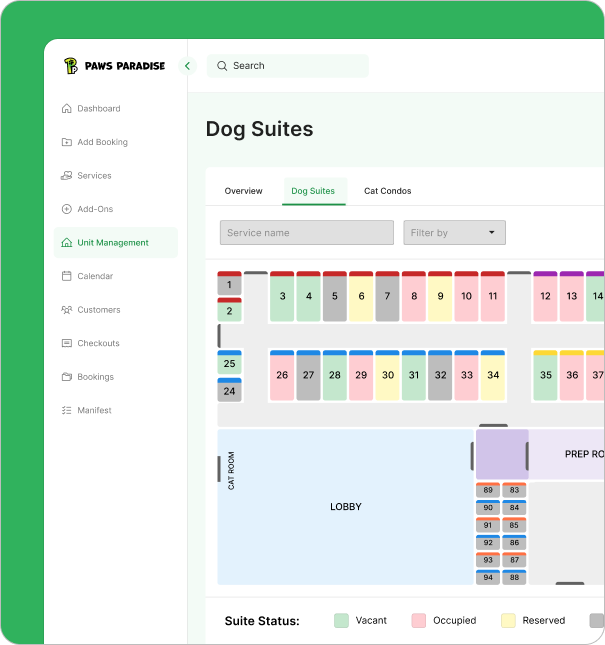Screen dimensions: 605x645
Task: Select suite 12 with purple header
Action: pyautogui.click(x=545, y=296)
